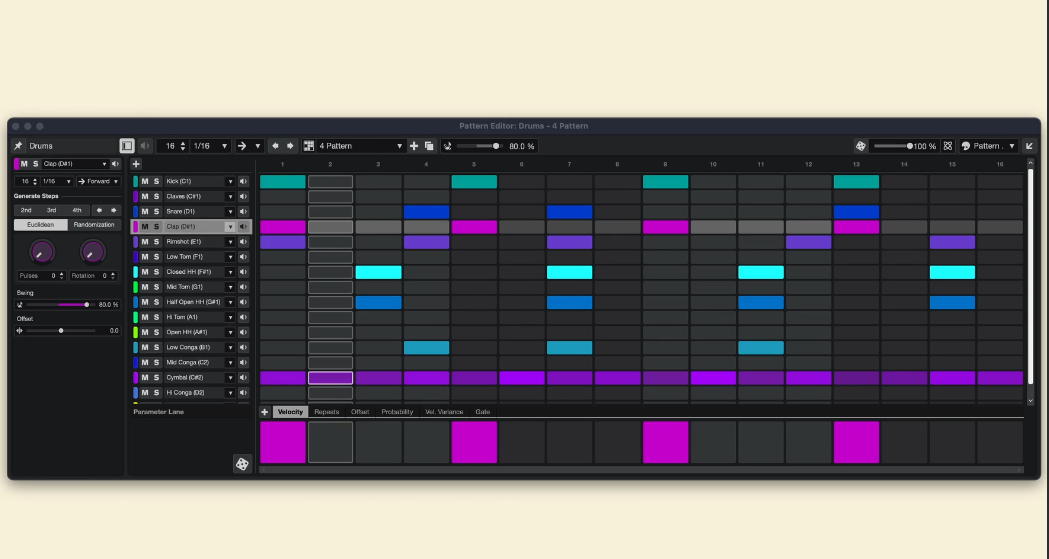Click the randomize dice icon in Parameter Lane
This screenshot has height=559, width=1049.
point(242,463)
